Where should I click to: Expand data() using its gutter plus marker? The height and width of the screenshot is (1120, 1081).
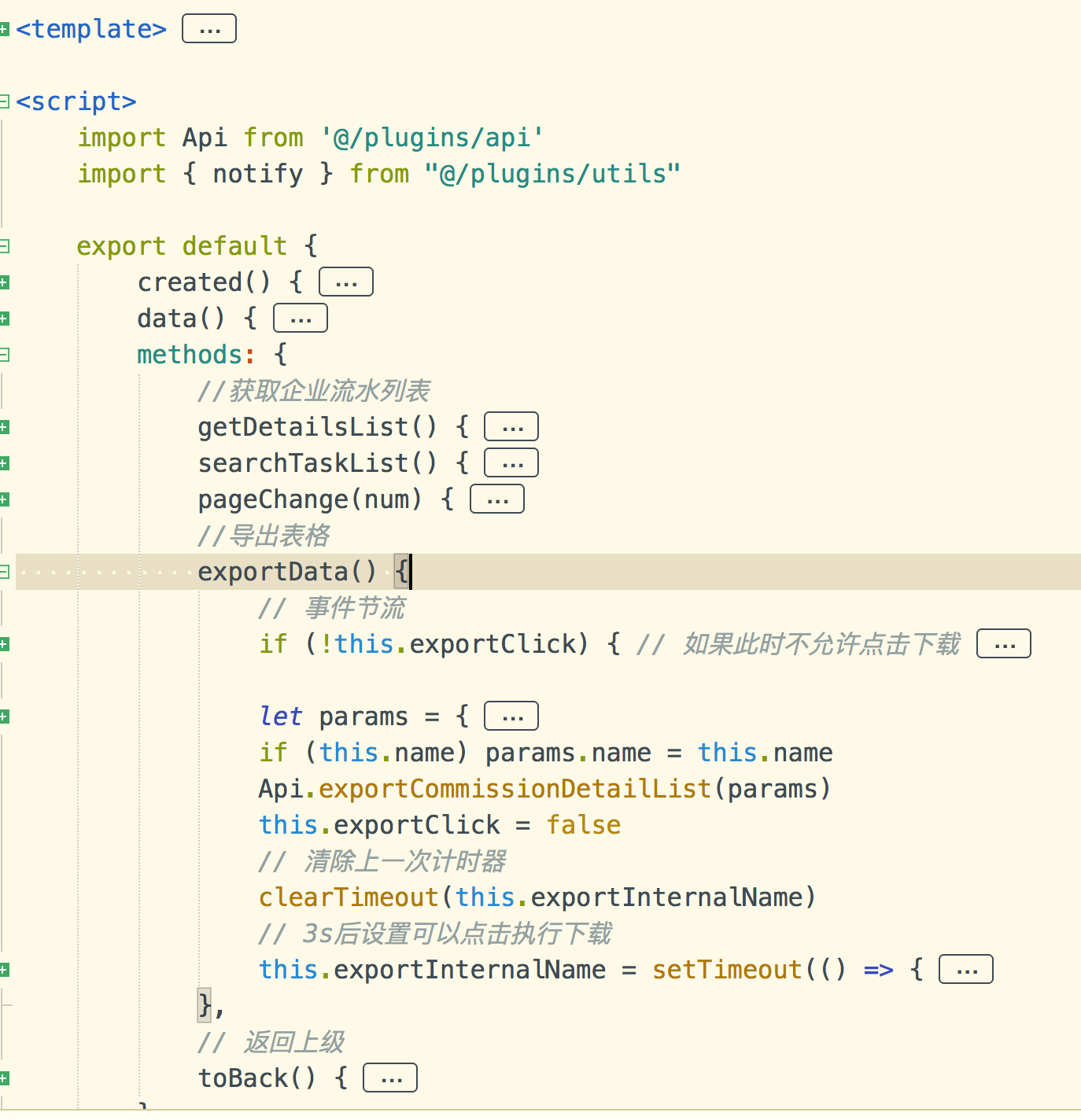4,319
